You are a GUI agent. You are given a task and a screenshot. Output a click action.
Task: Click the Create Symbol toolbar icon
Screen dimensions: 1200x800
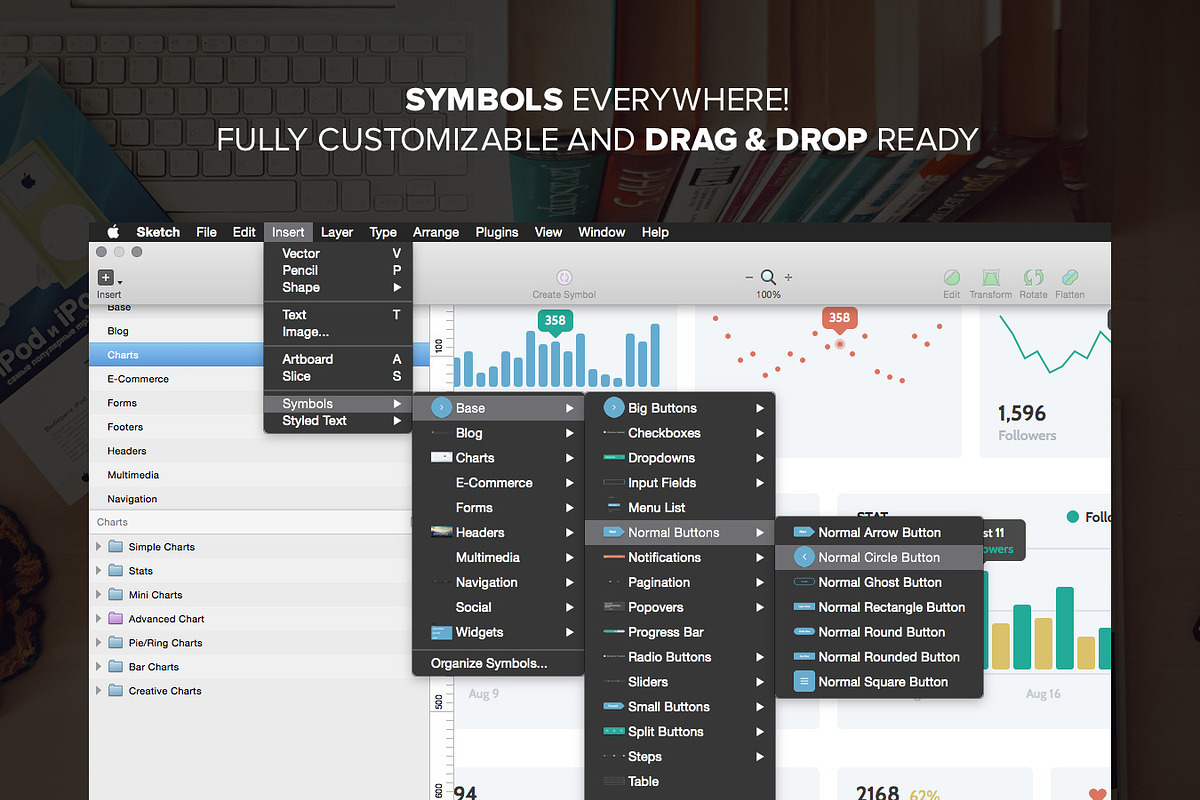tap(564, 277)
